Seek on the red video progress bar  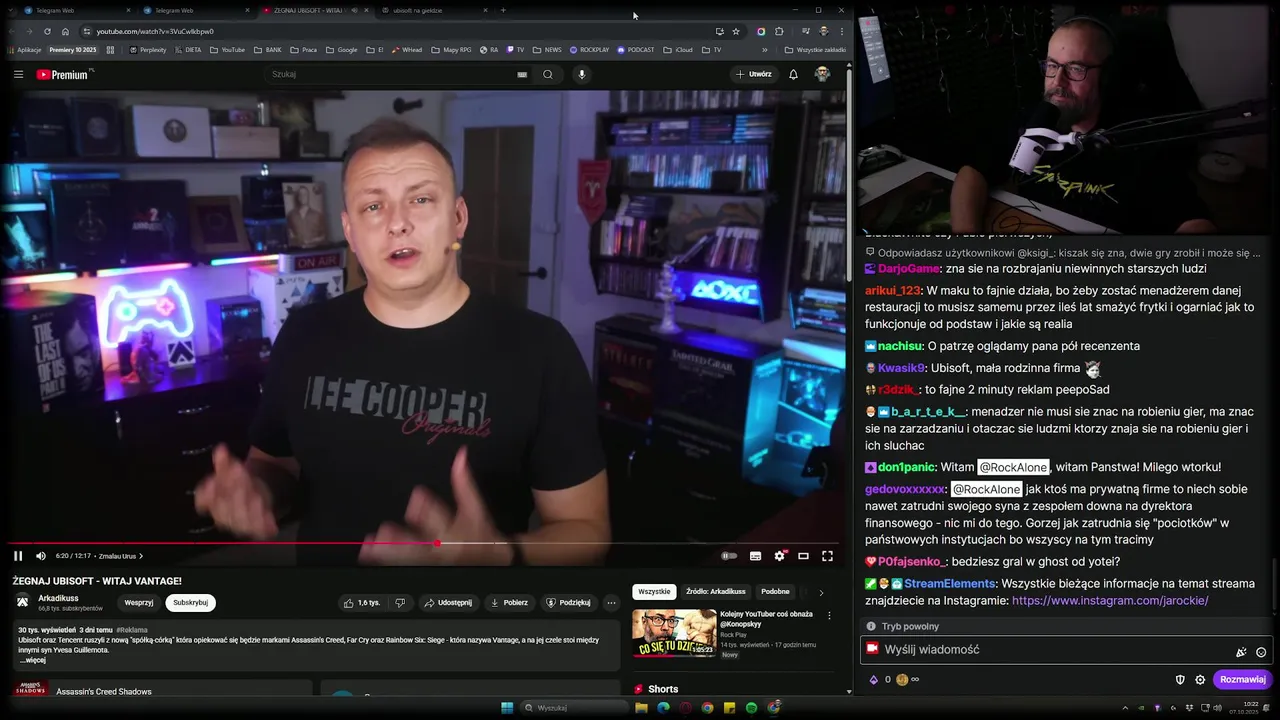point(423,543)
